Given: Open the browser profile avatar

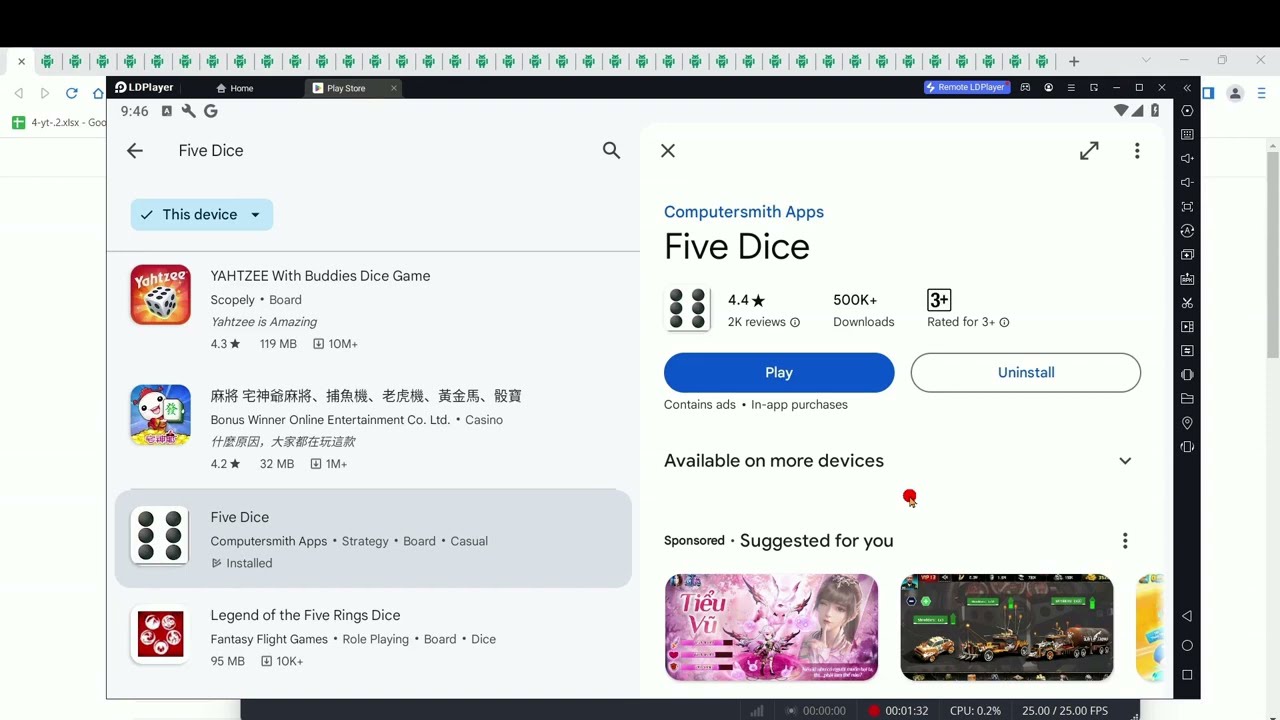Looking at the screenshot, I should point(1235,93).
